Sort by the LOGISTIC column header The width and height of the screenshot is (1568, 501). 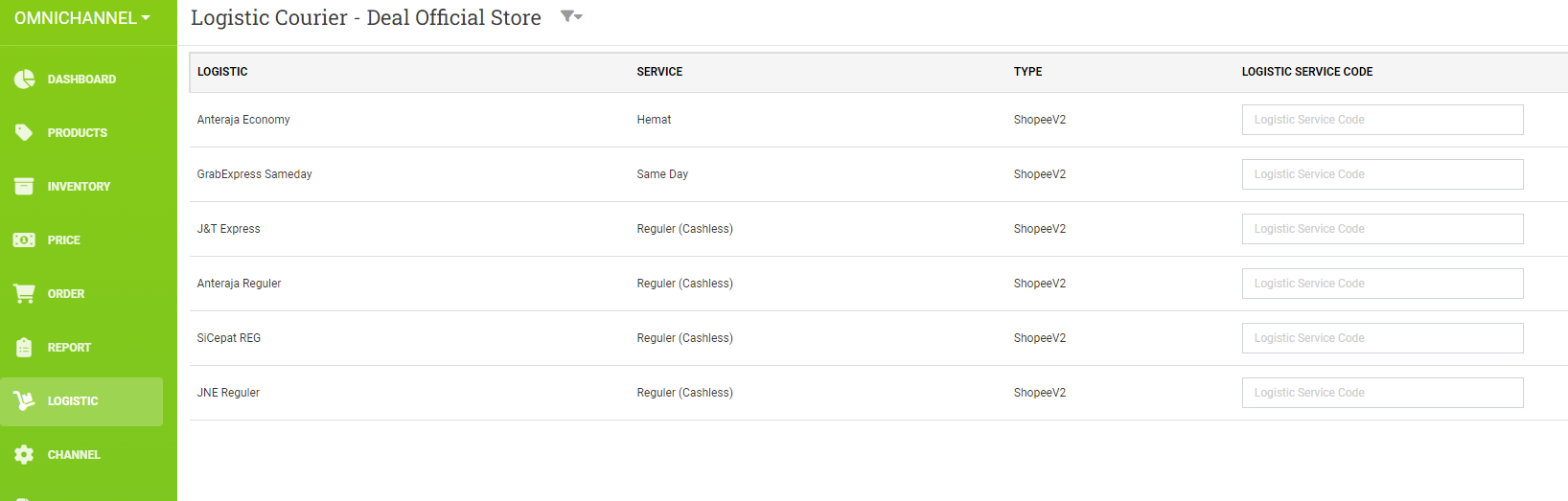[222, 72]
